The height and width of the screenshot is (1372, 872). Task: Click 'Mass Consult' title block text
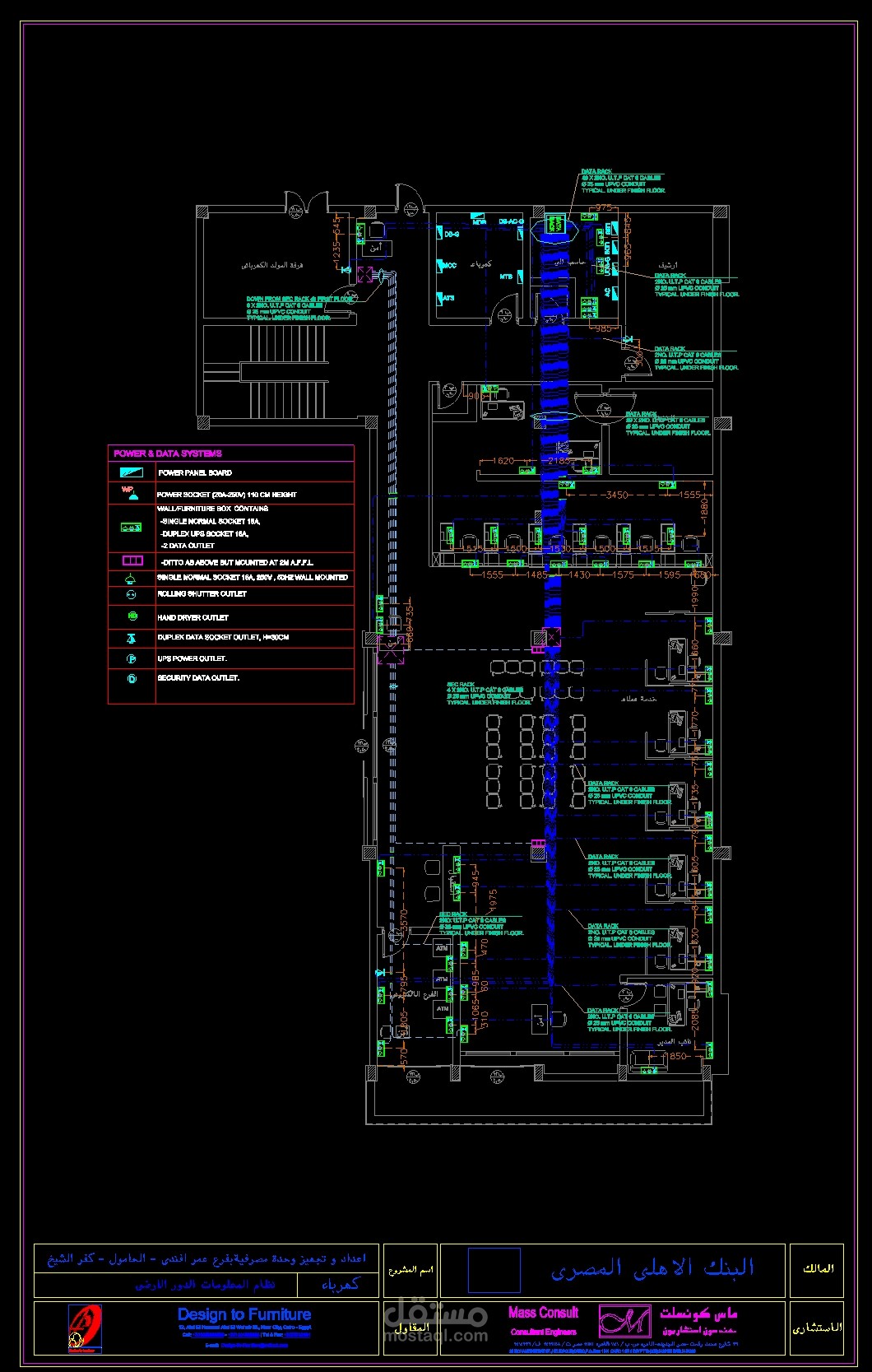[x=543, y=1313]
